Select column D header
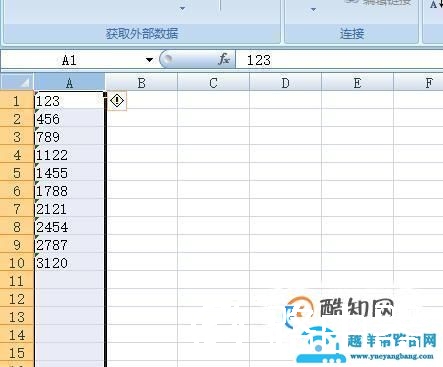 (285, 83)
